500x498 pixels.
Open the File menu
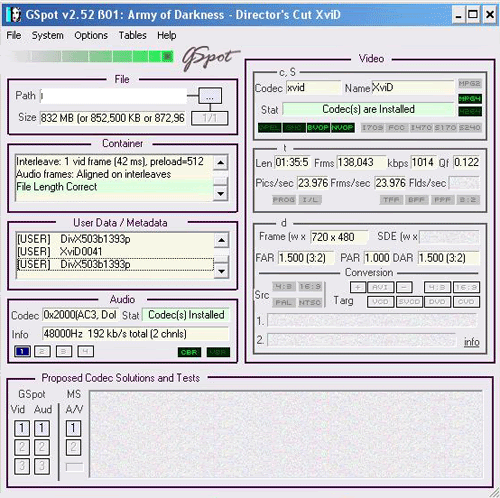[x=14, y=35]
